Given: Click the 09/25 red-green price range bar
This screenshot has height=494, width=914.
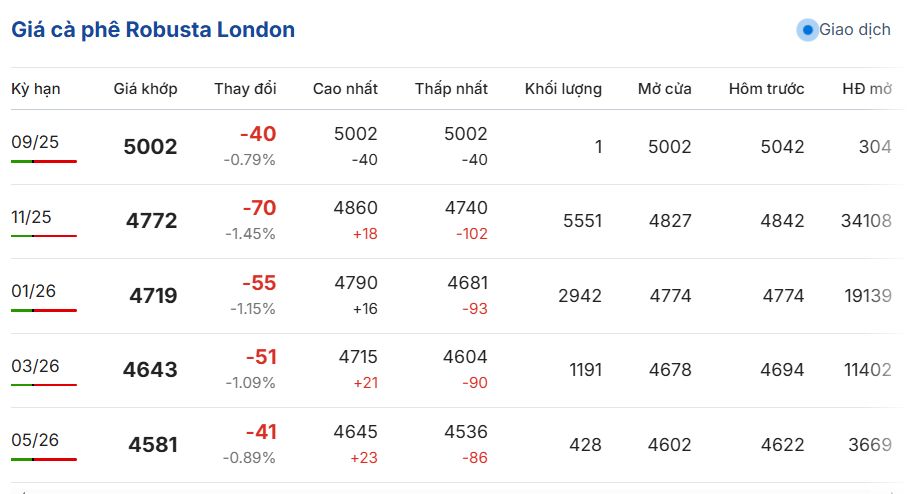Looking at the screenshot, I should click(44, 162).
